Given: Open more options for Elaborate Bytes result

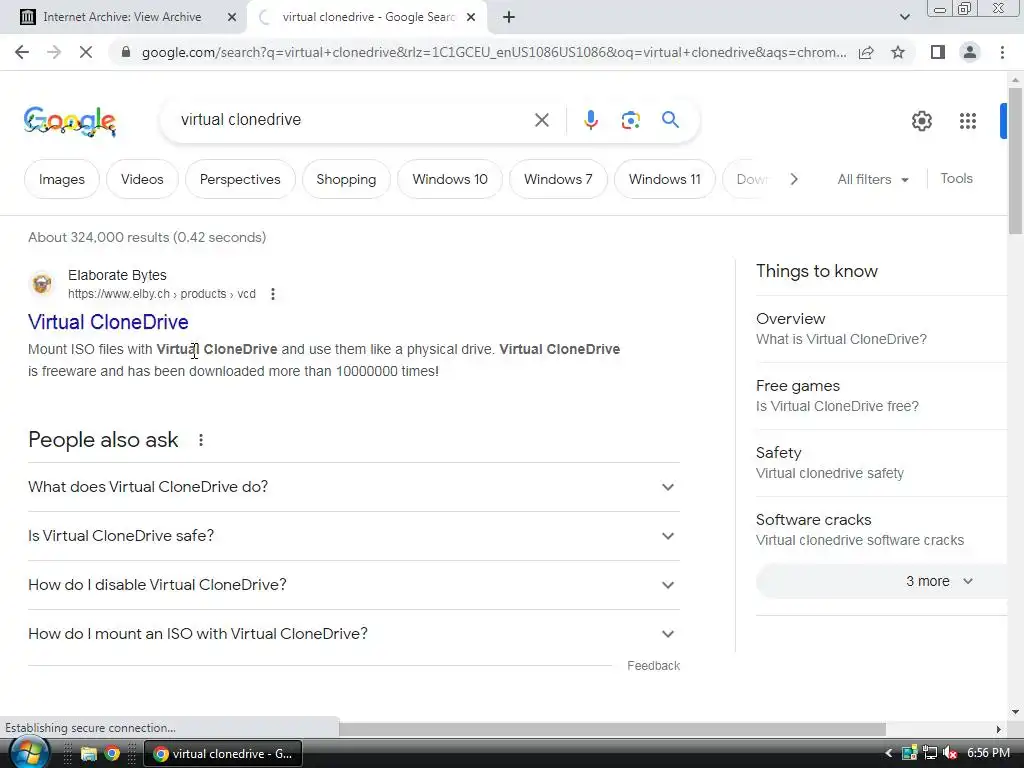Looking at the screenshot, I should click(272, 294).
